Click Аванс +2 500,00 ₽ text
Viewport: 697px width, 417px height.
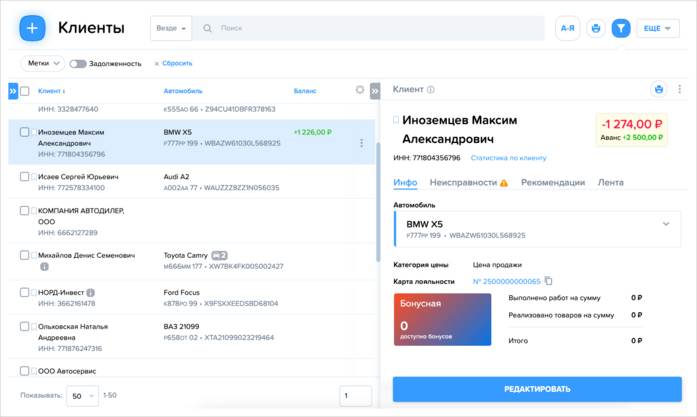coord(631,137)
